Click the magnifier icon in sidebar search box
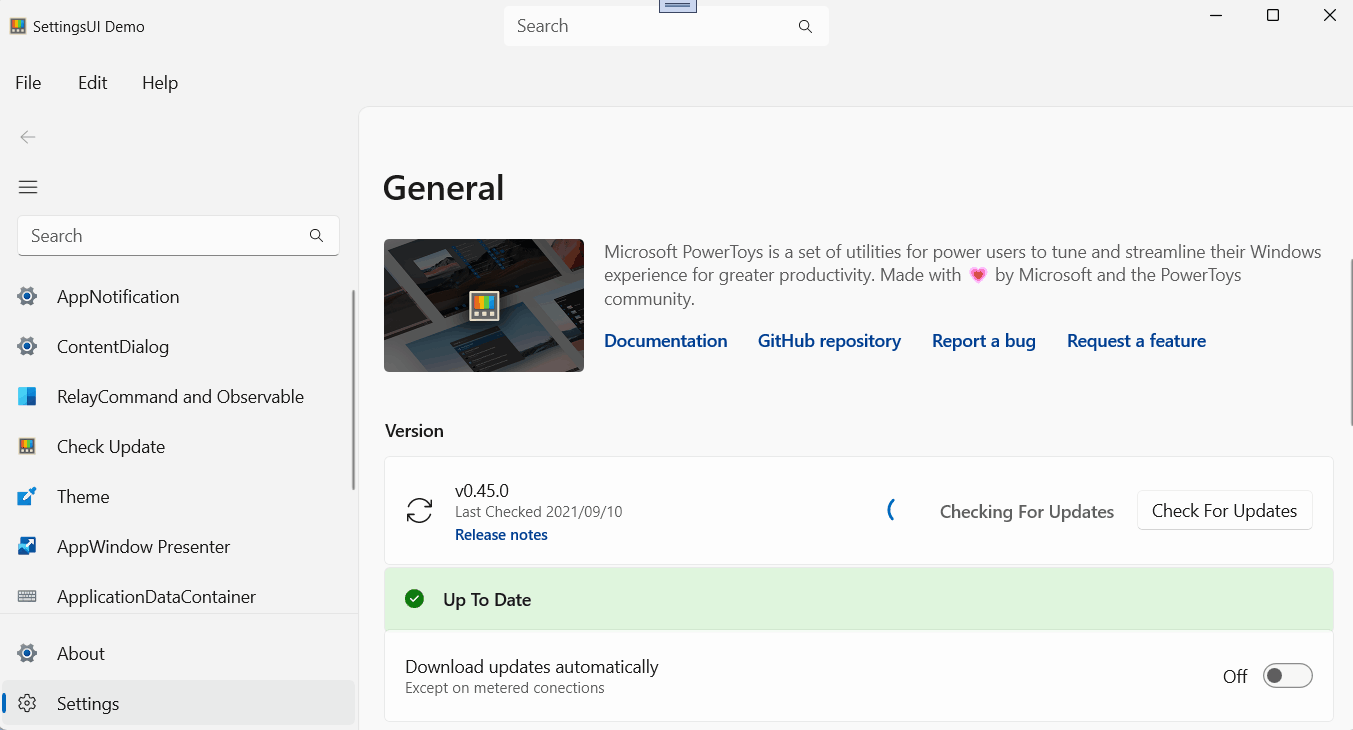Screen dimensions: 1353x730 click(x=316, y=236)
